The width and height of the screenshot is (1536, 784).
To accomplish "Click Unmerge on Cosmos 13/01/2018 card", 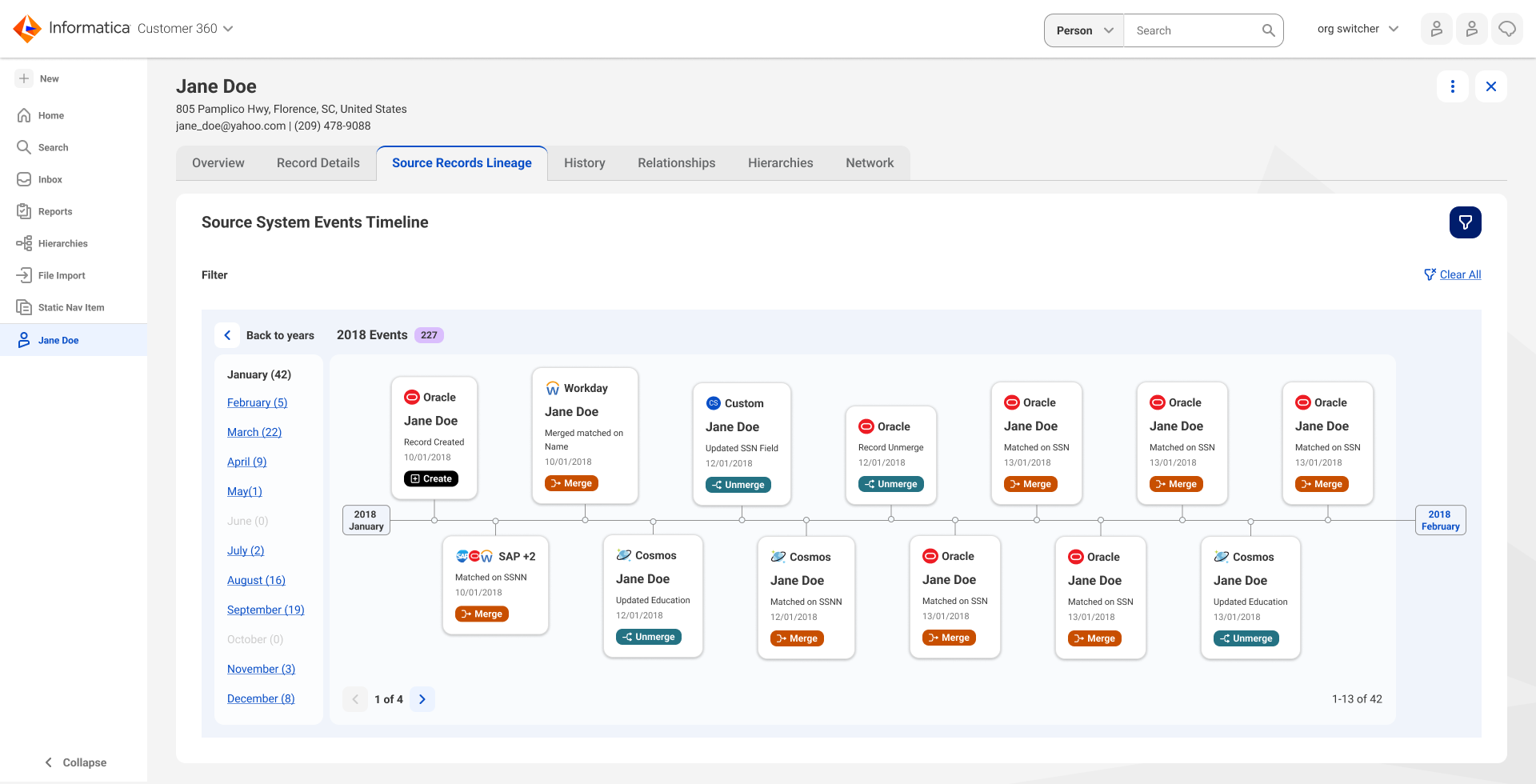I will coord(1246,638).
